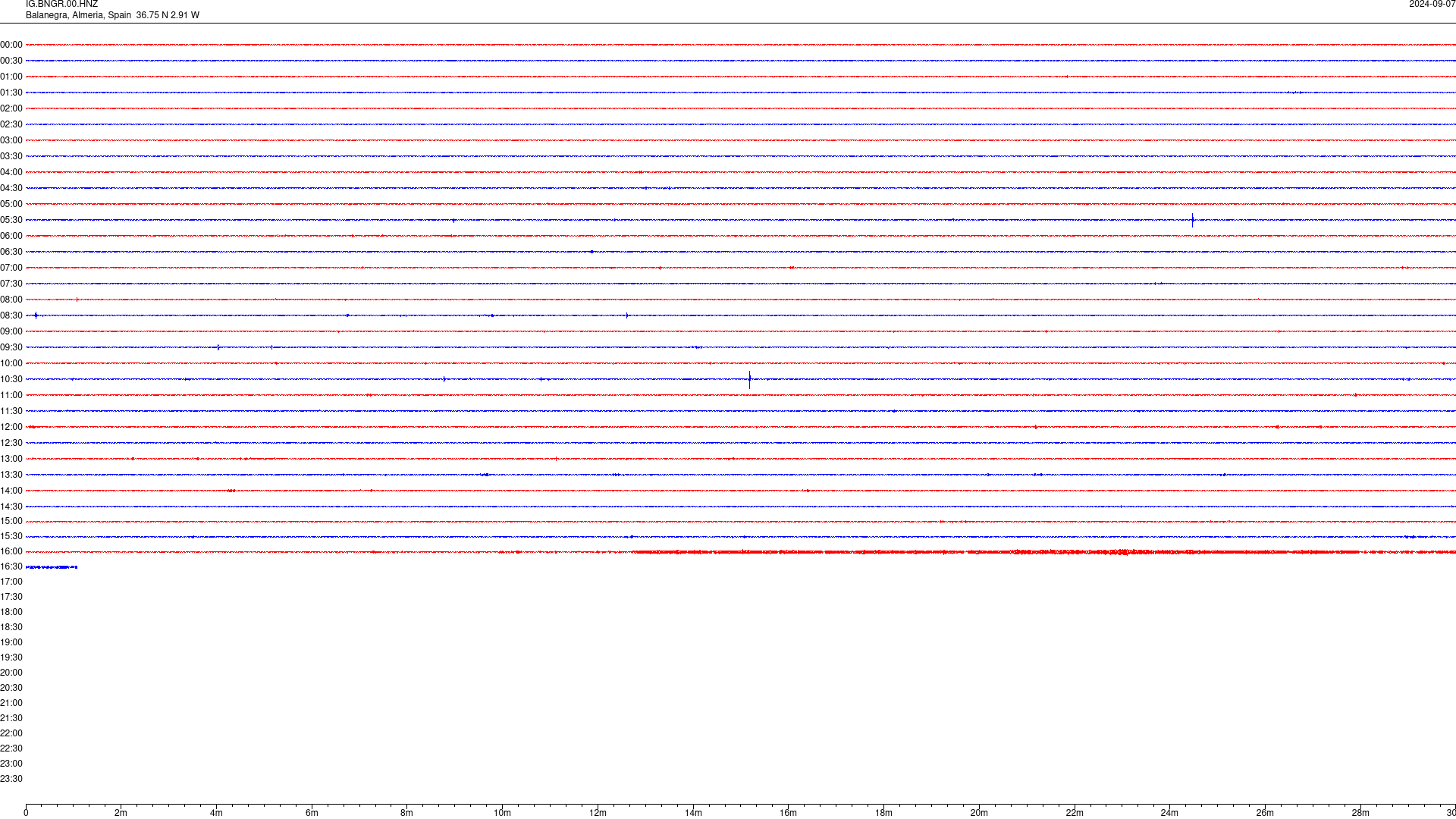The image size is (1456, 819).
Task: Select the 10:30 time row label
Action: [x=11, y=379]
